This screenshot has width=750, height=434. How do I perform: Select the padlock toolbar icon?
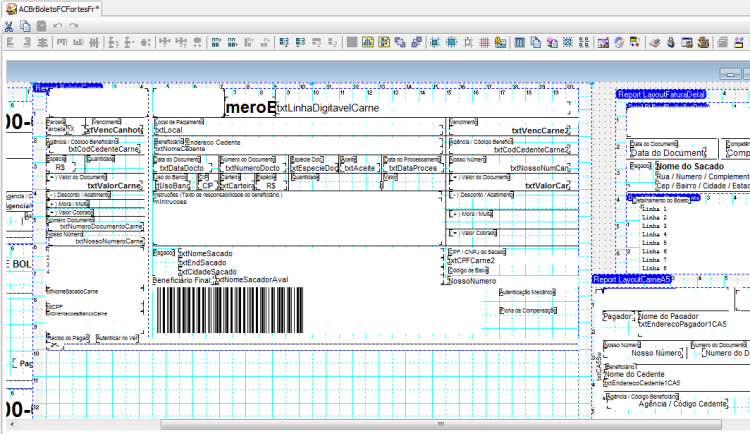tap(671, 43)
